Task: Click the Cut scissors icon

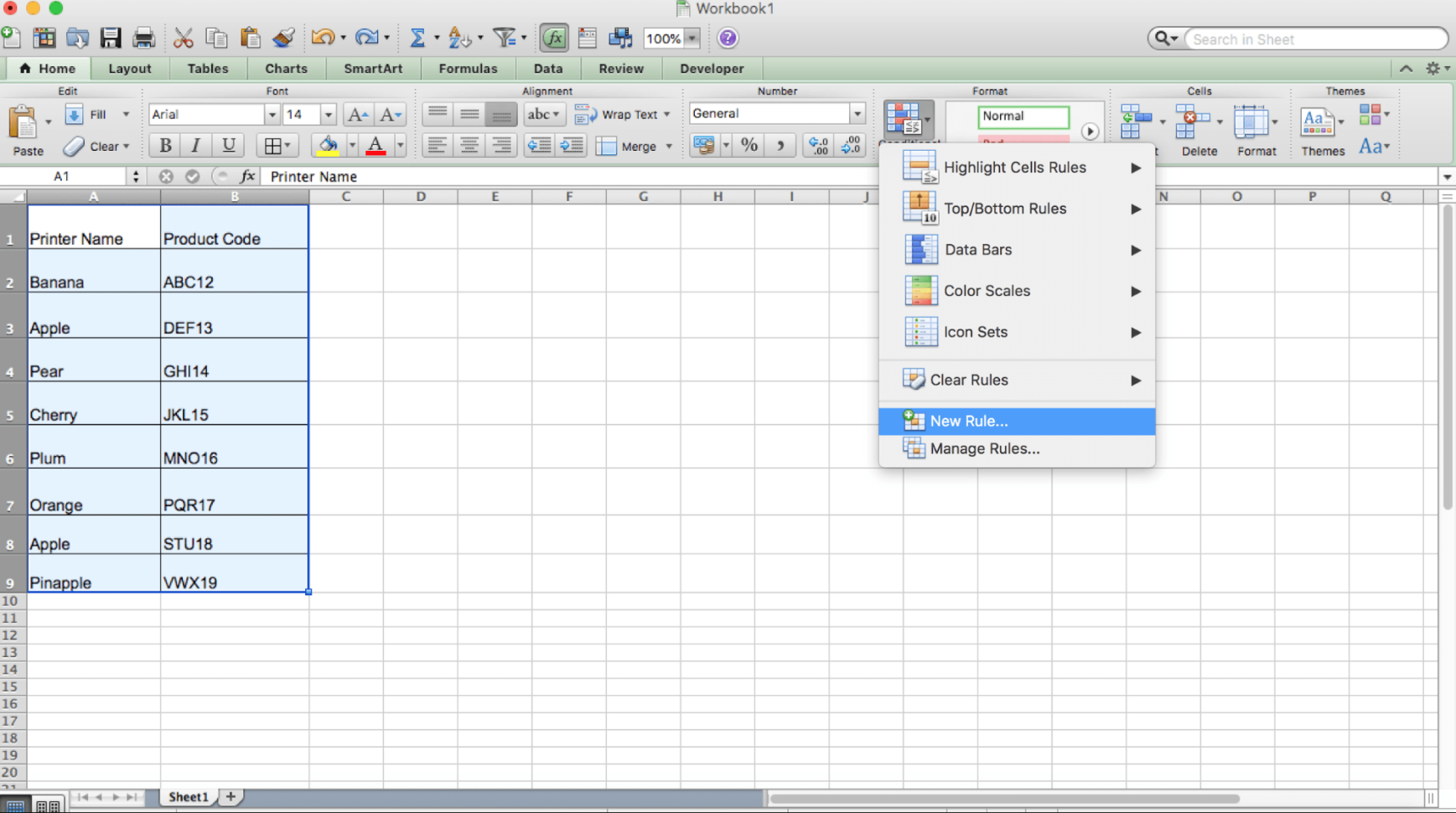Action: [183, 38]
